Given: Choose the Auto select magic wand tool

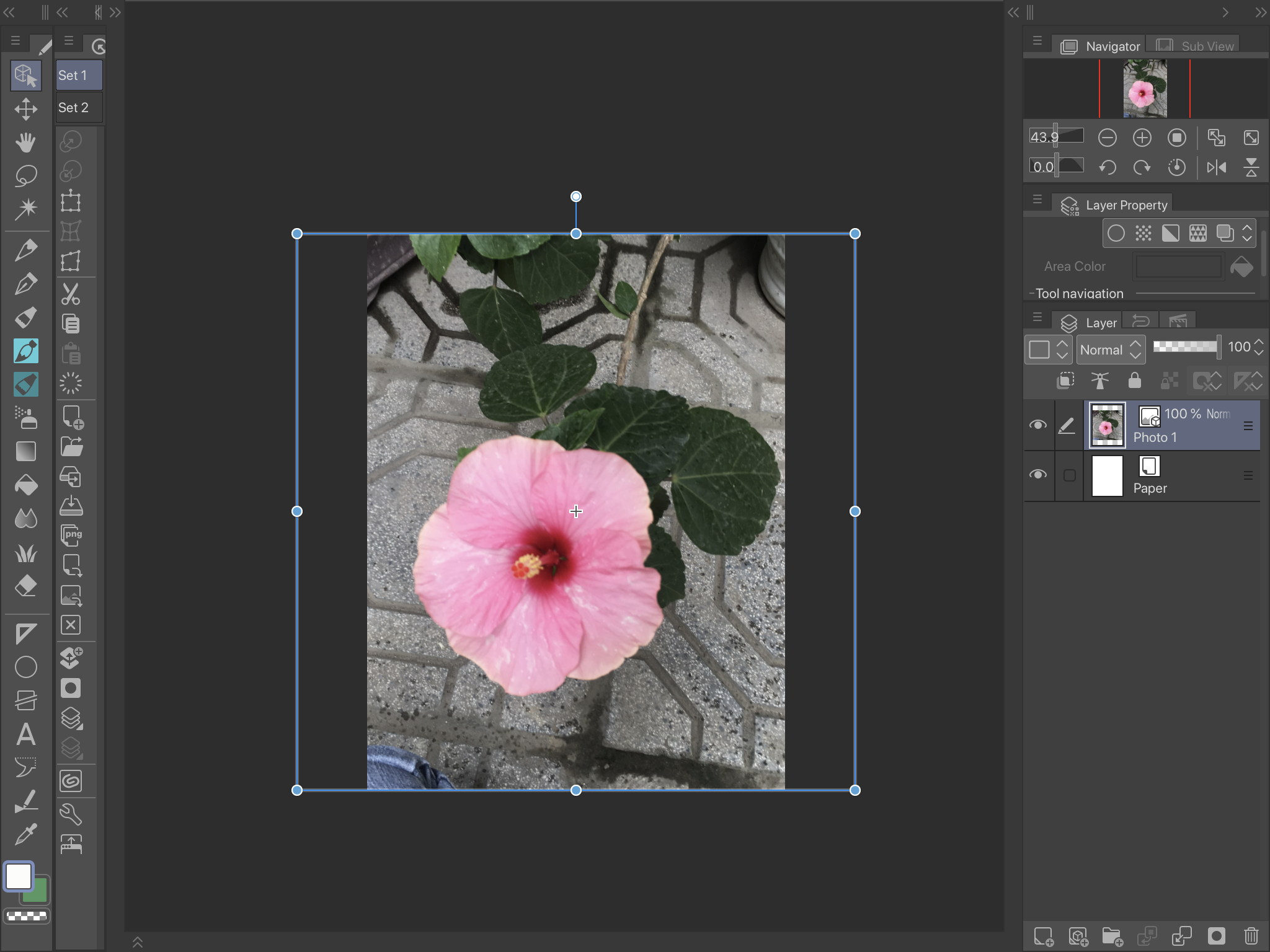Looking at the screenshot, I should (x=25, y=209).
